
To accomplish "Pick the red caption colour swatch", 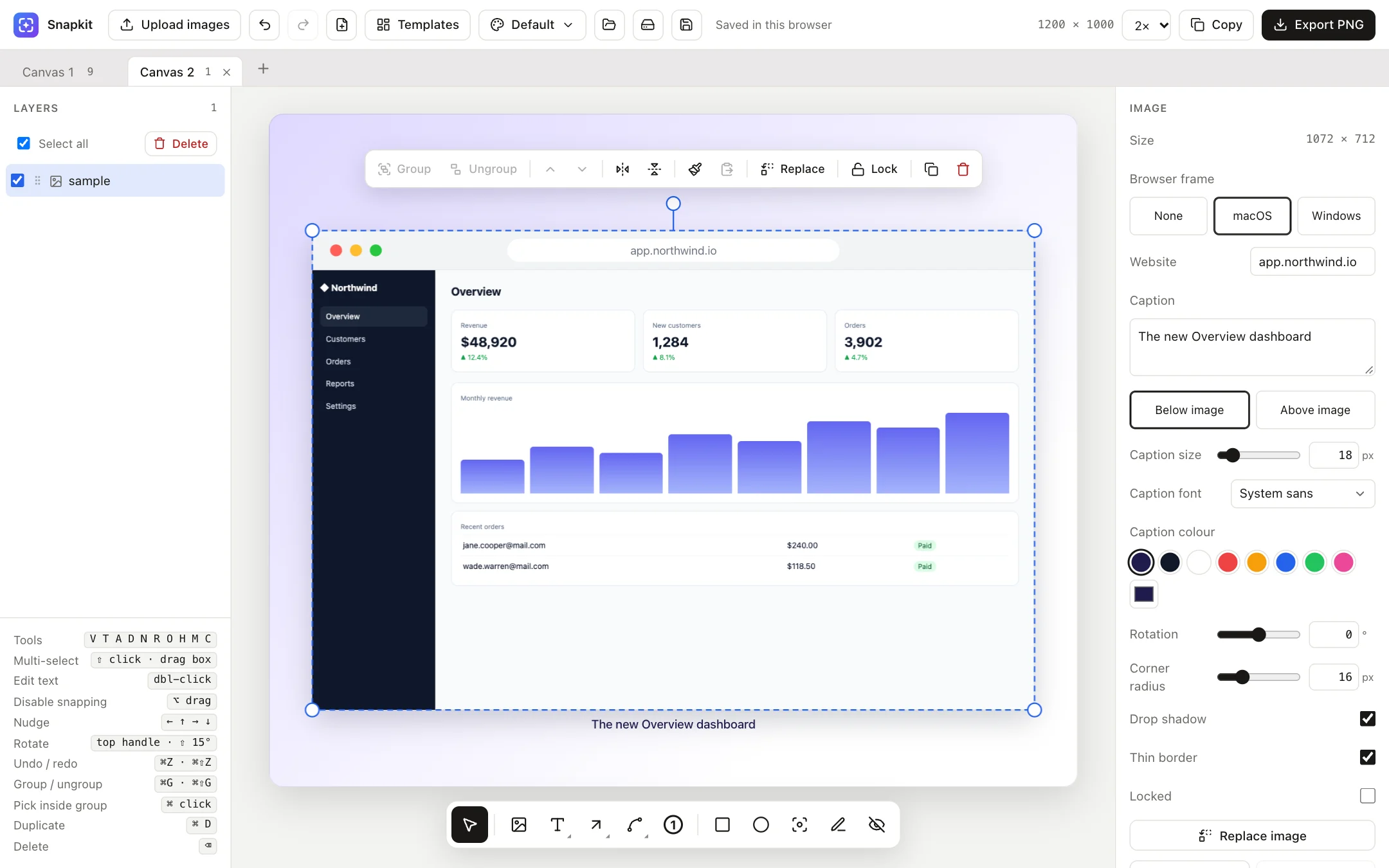I will coord(1228,563).
